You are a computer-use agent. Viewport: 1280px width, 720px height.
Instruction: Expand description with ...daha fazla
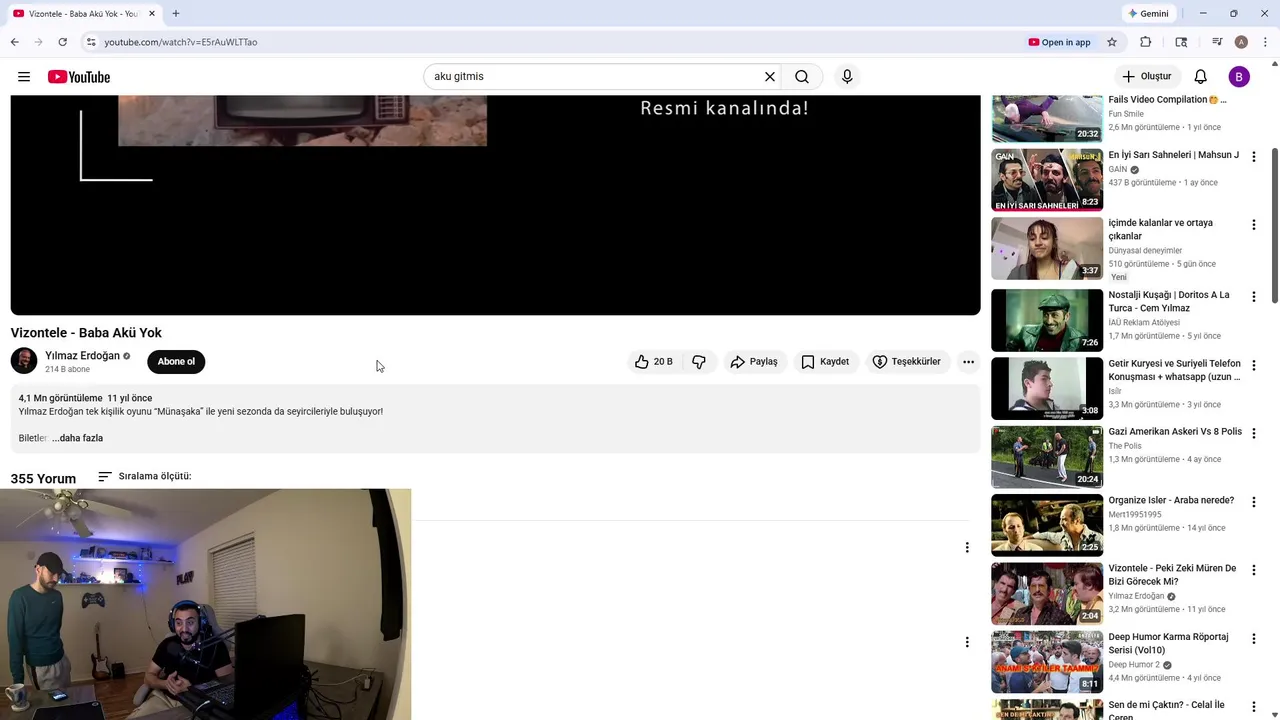coord(77,438)
